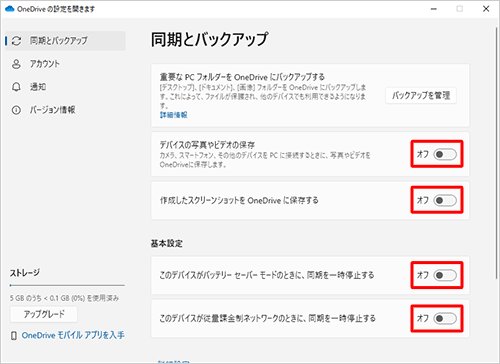The image size is (500, 364).
Task: Click the 5 GB のうち storage usage text
Action: tap(64, 298)
